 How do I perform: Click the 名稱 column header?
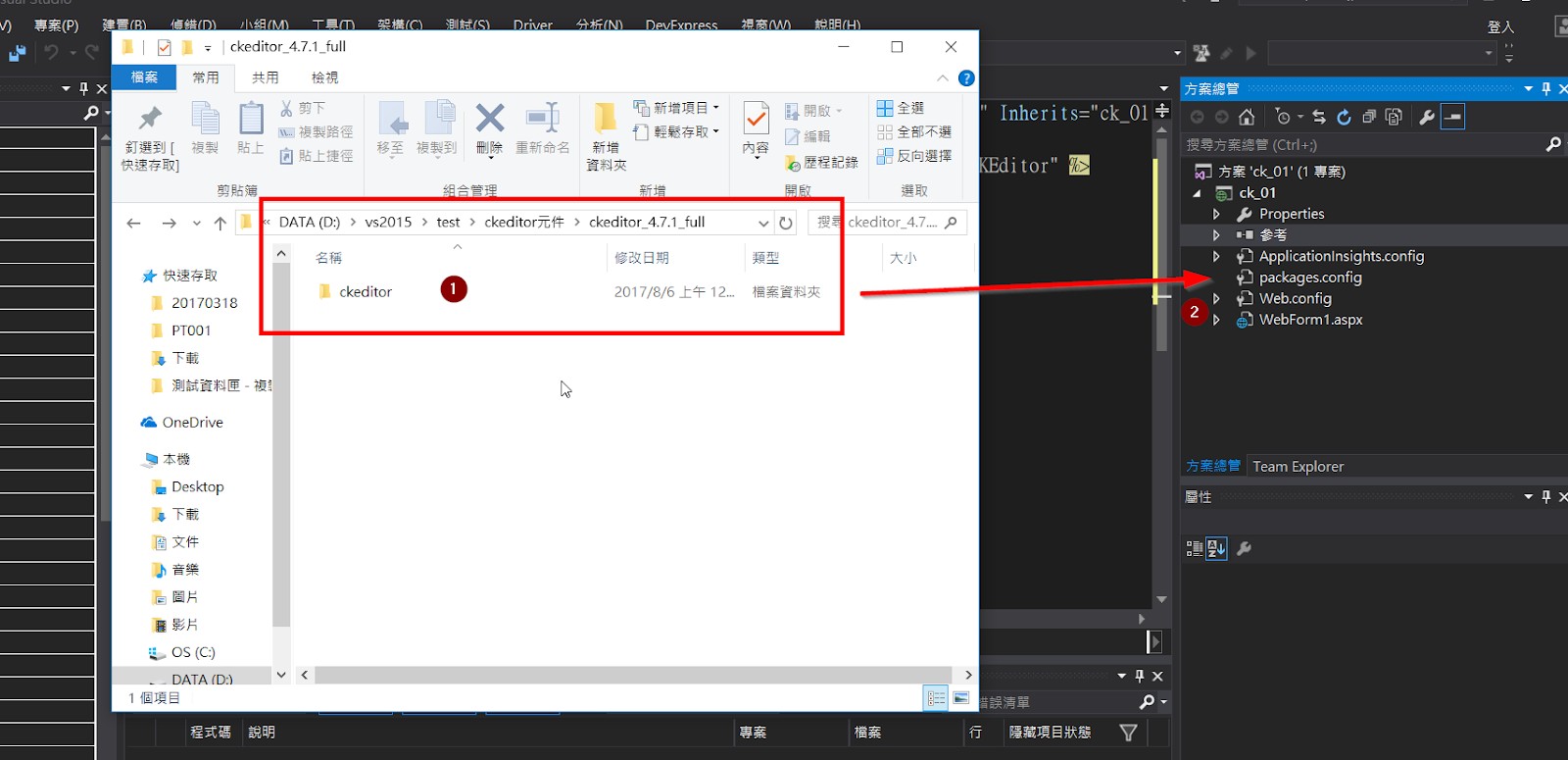coord(328,258)
